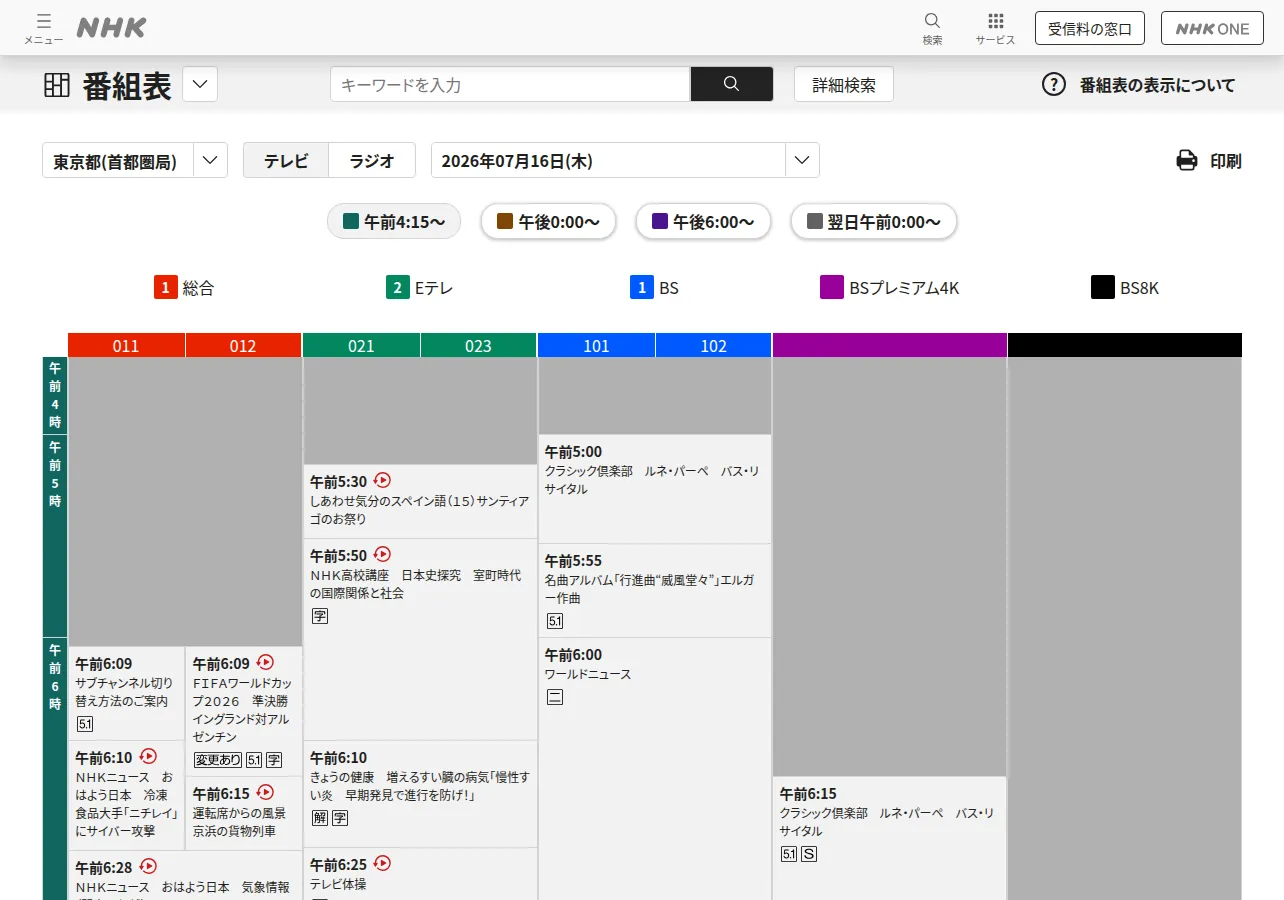Open きょうの健康 午前6:10 program
This screenshot has height=900, width=1284.
pyautogui.click(x=420, y=794)
